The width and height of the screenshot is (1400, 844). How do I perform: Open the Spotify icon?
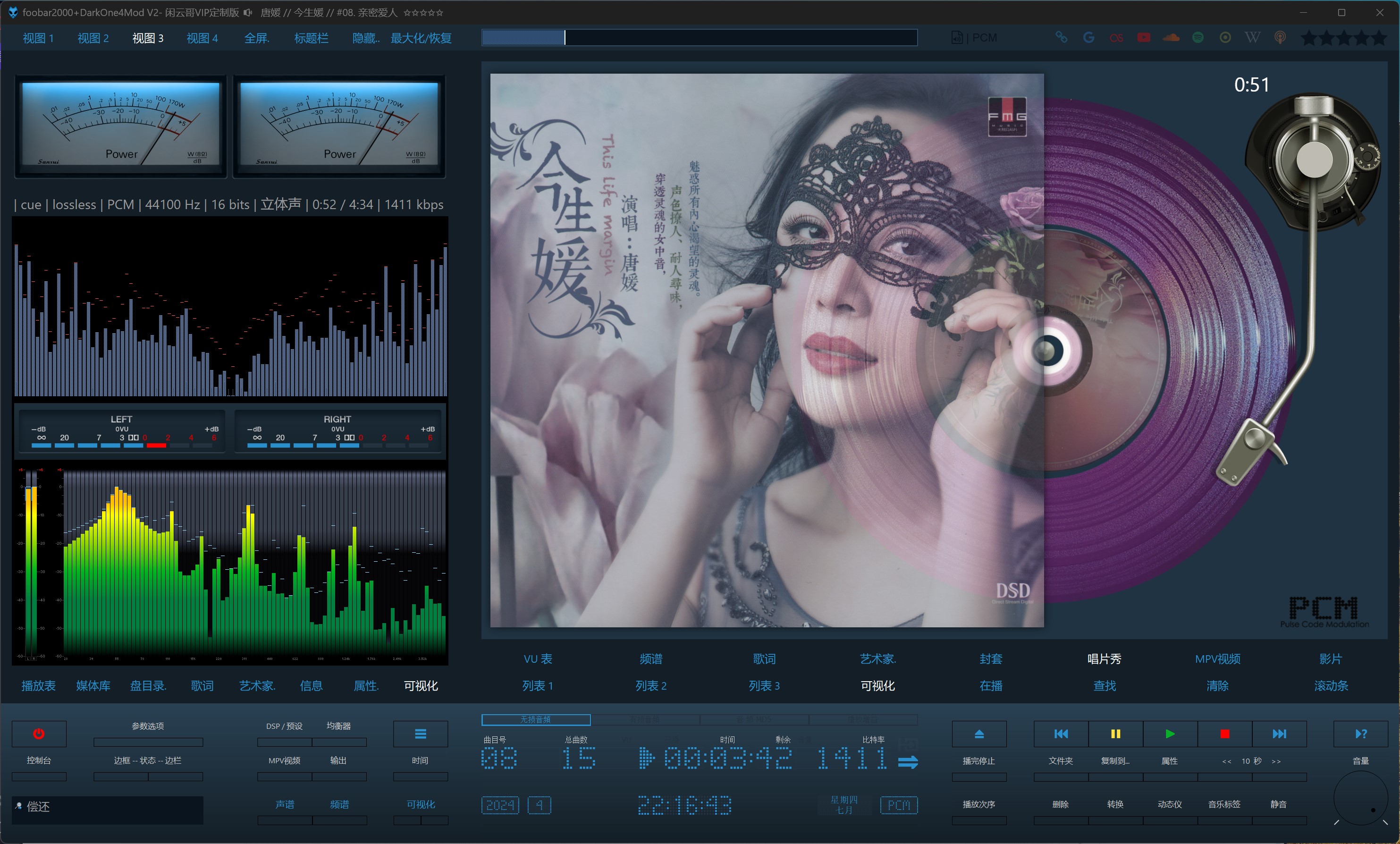[x=1198, y=37]
